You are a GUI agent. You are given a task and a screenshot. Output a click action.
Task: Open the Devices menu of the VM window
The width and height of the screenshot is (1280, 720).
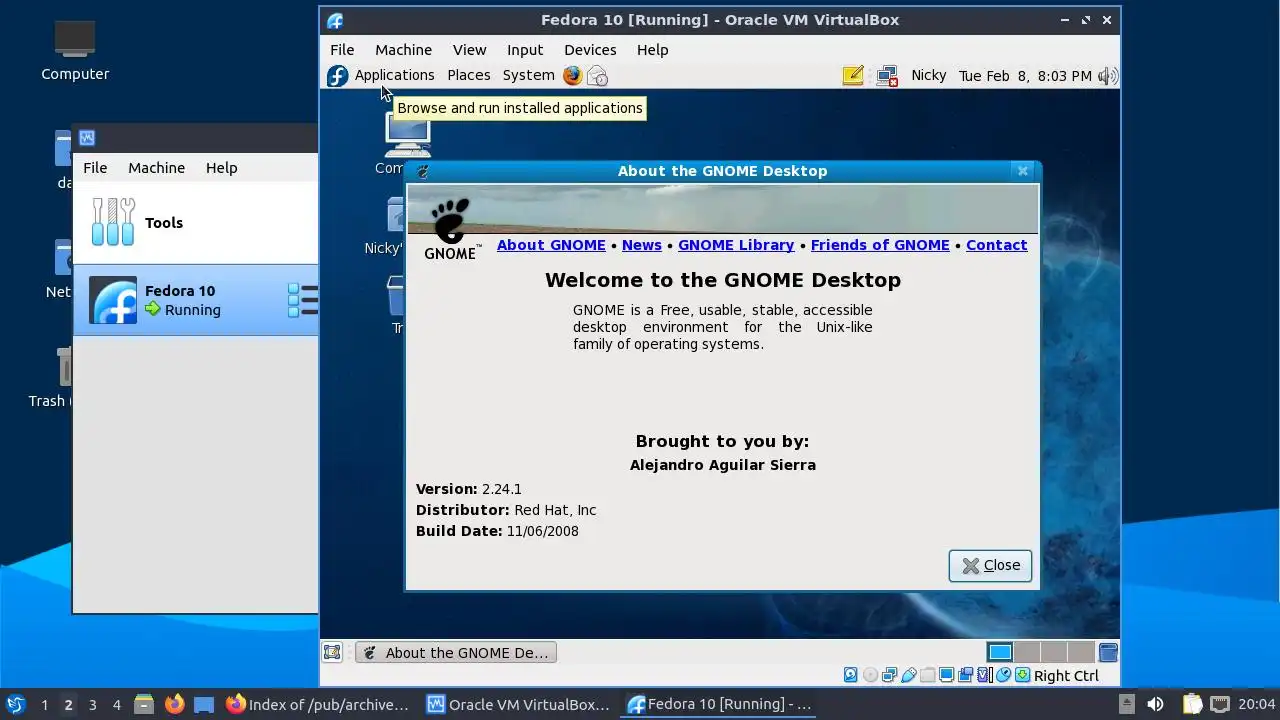pos(590,49)
